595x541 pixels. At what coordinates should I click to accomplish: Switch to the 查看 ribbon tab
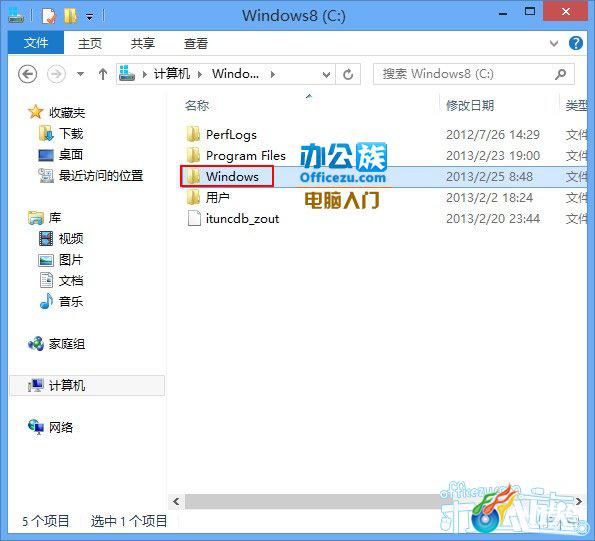pyautogui.click(x=196, y=43)
